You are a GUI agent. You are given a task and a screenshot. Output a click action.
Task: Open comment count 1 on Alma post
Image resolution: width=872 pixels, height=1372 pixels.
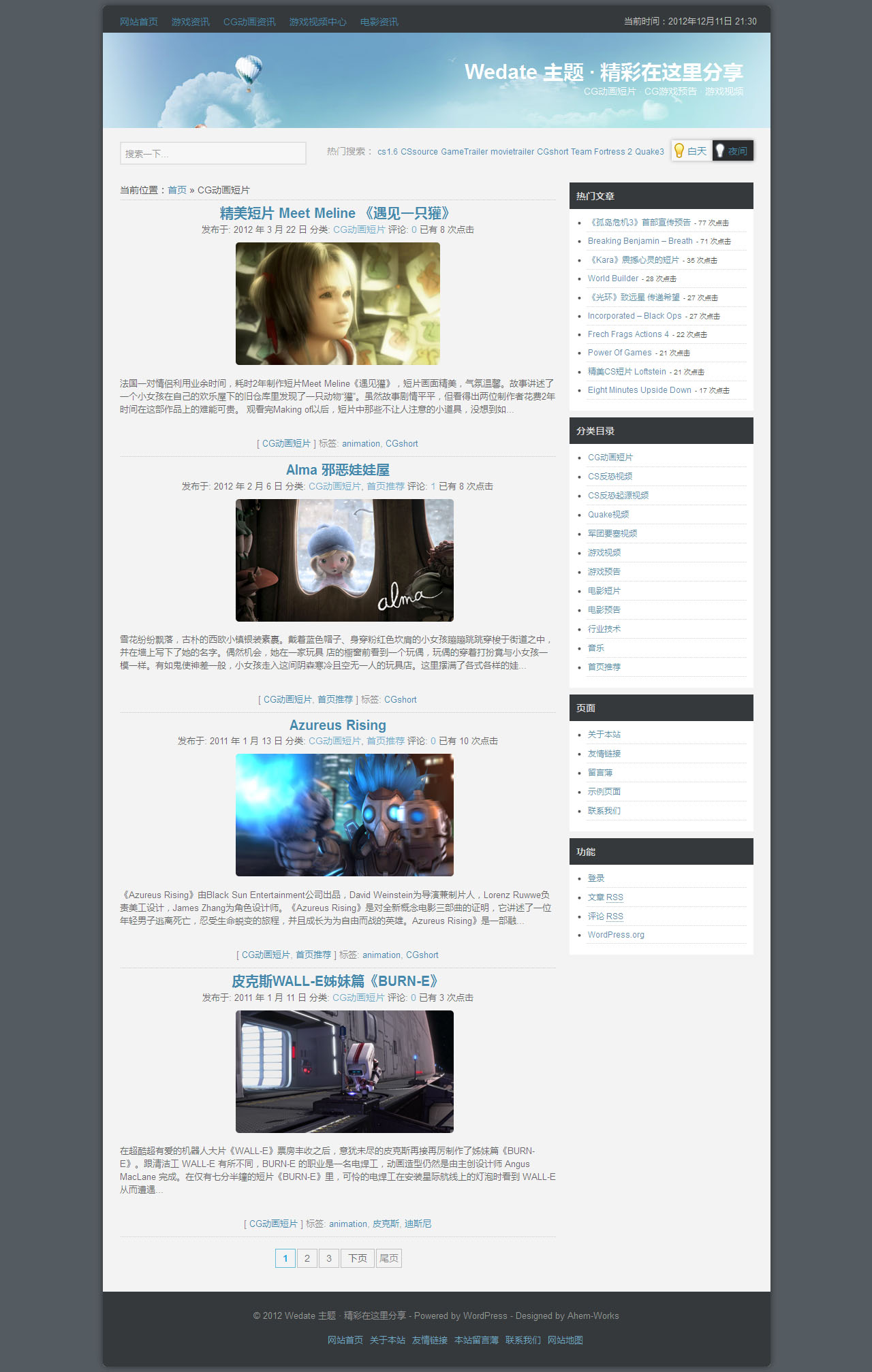433,486
